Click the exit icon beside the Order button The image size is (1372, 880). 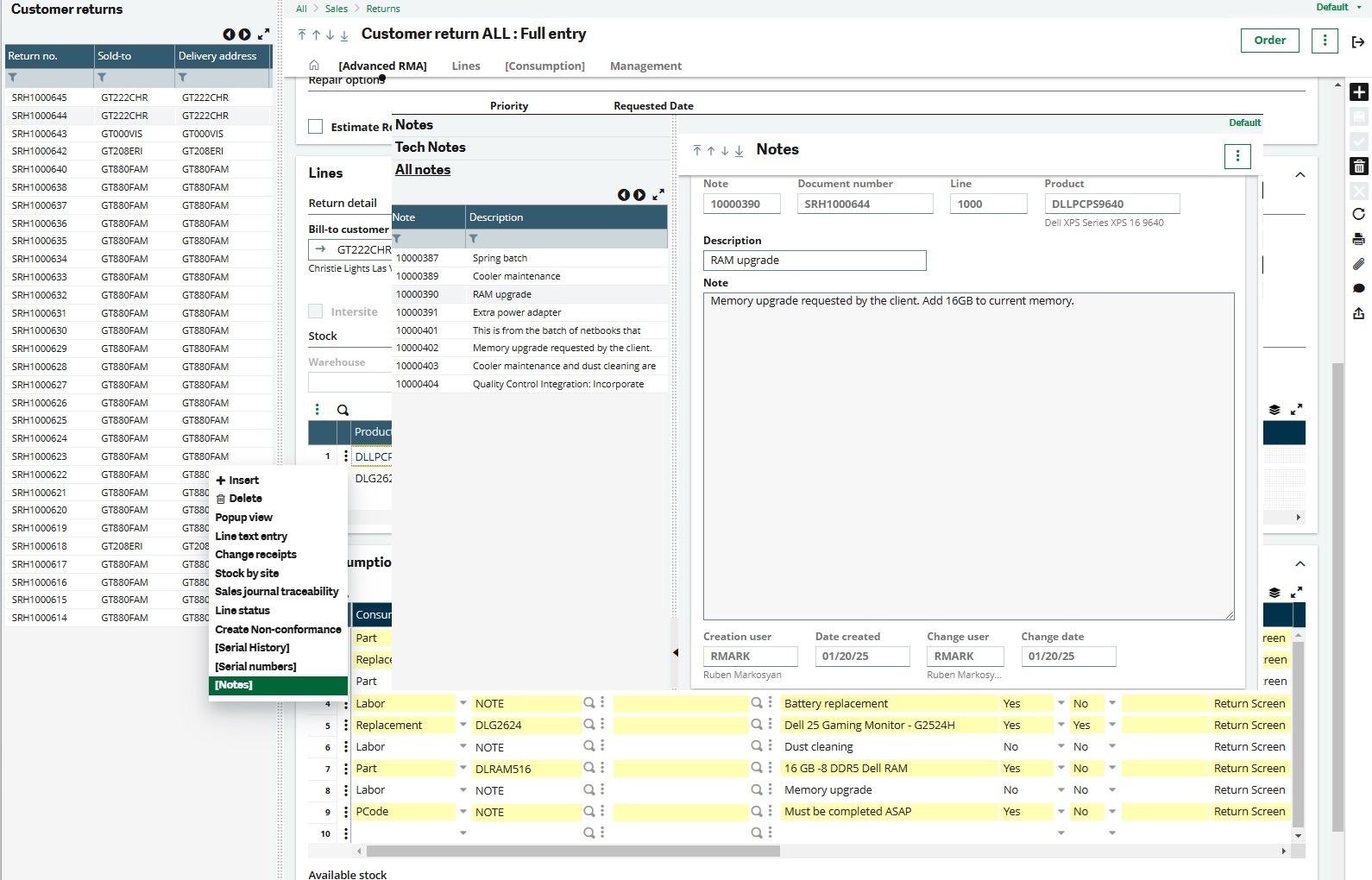(x=1357, y=41)
